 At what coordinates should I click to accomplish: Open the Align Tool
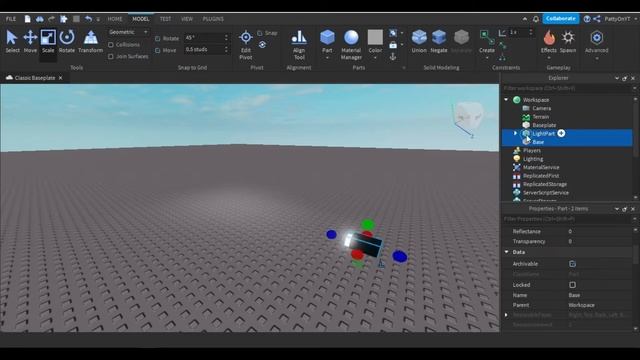click(299, 44)
